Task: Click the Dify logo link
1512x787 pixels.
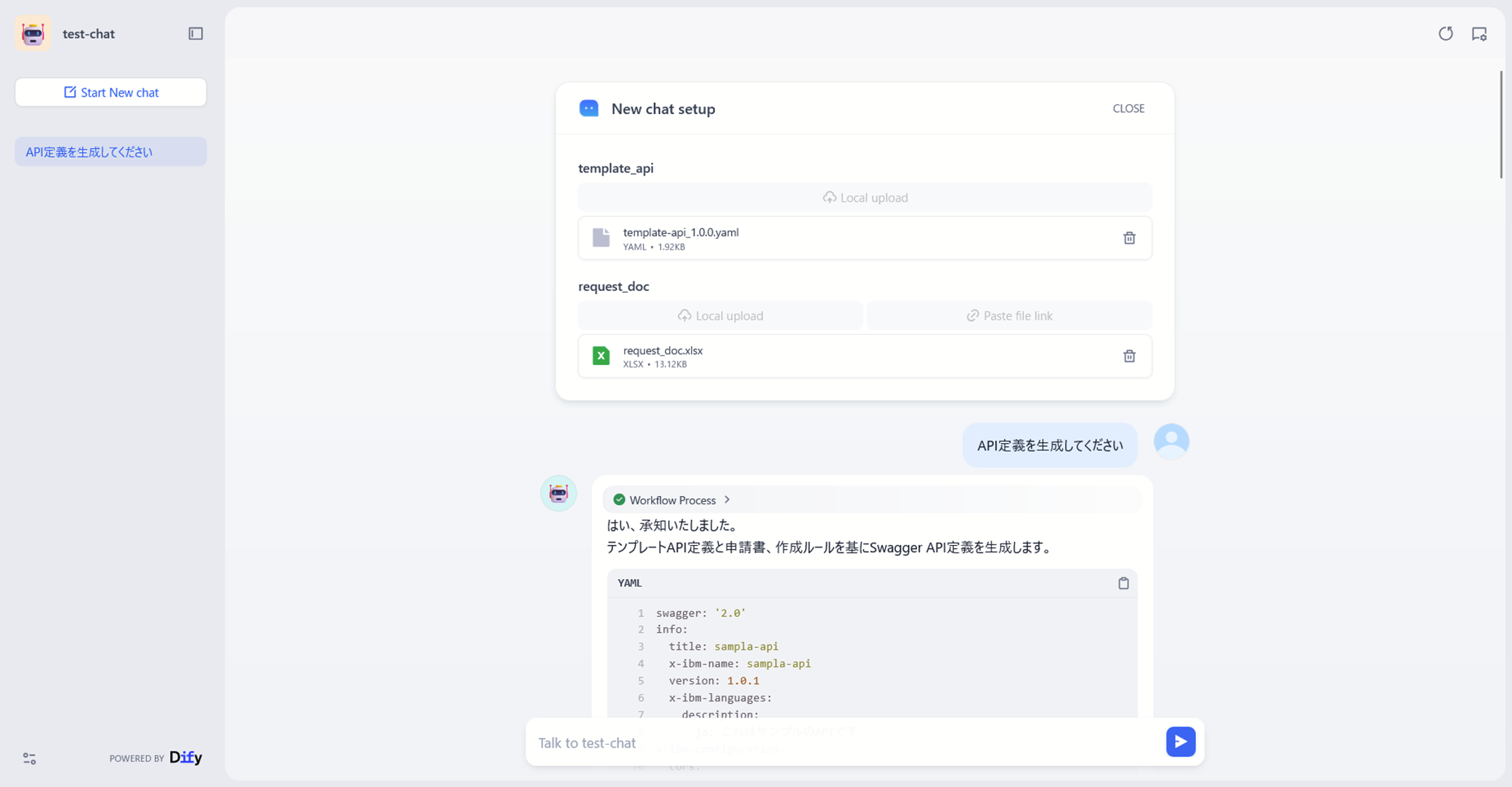Action: 186,758
